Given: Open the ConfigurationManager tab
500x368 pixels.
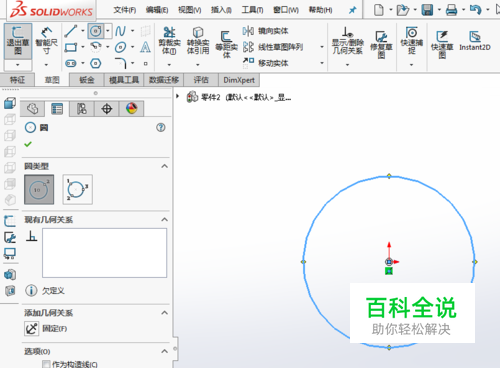Looking at the screenshot, I should 82,109.
